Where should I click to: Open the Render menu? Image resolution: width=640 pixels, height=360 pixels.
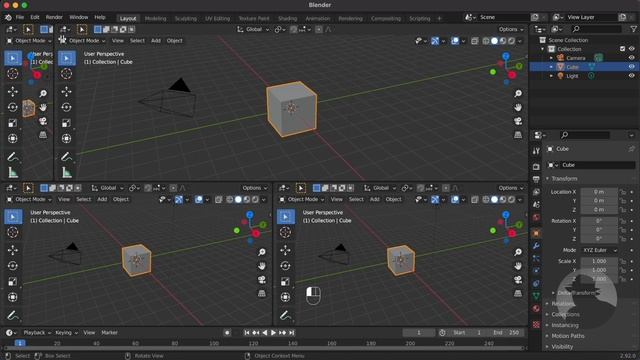[x=54, y=18]
